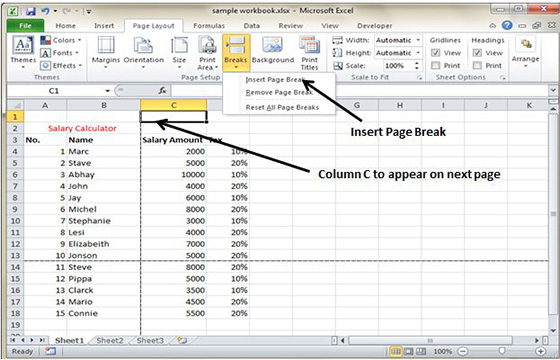Switch to Normal view
The width and height of the screenshot is (560, 360).
point(396,351)
